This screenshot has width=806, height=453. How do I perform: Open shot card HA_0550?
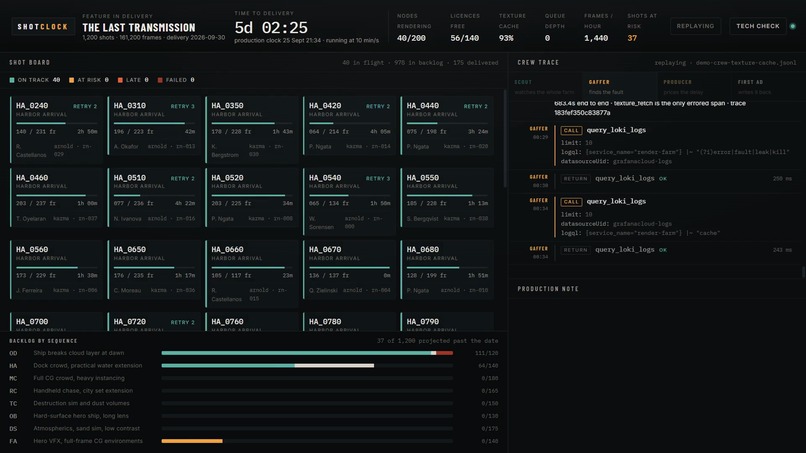pos(447,198)
